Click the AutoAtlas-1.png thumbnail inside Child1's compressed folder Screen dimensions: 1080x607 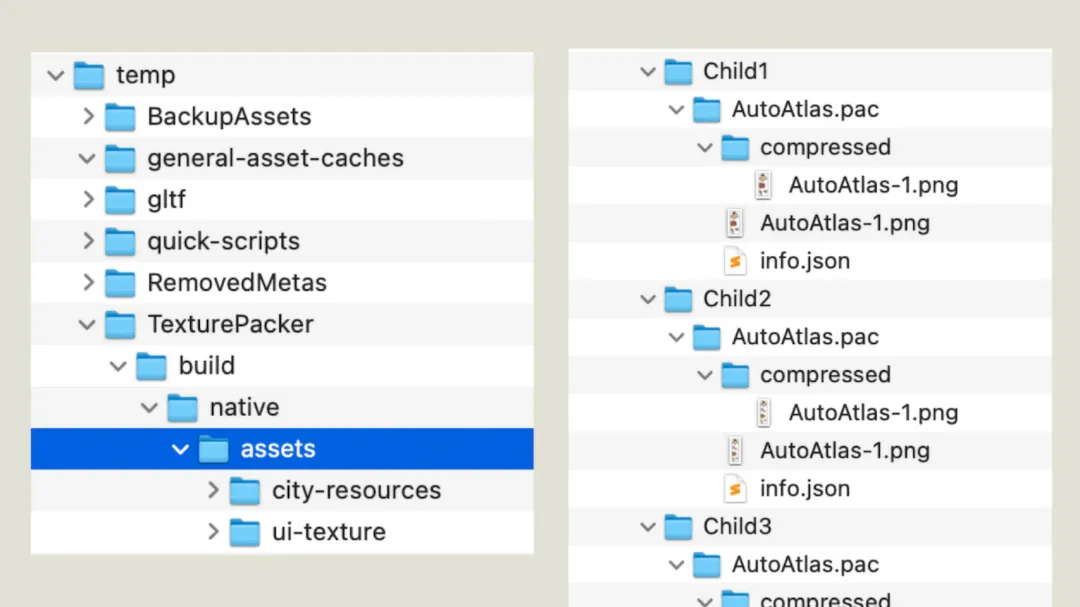tap(765, 185)
